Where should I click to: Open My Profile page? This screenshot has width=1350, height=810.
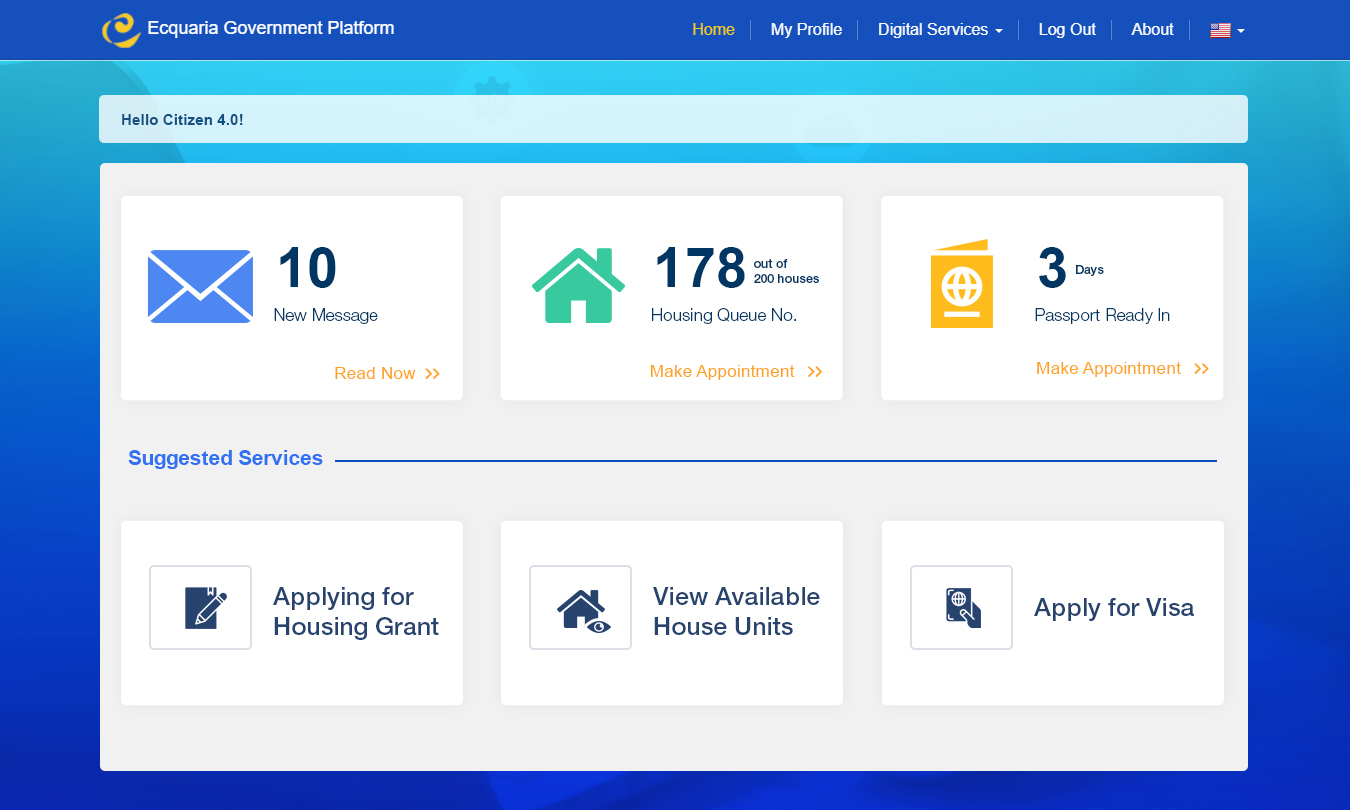tap(806, 30)
